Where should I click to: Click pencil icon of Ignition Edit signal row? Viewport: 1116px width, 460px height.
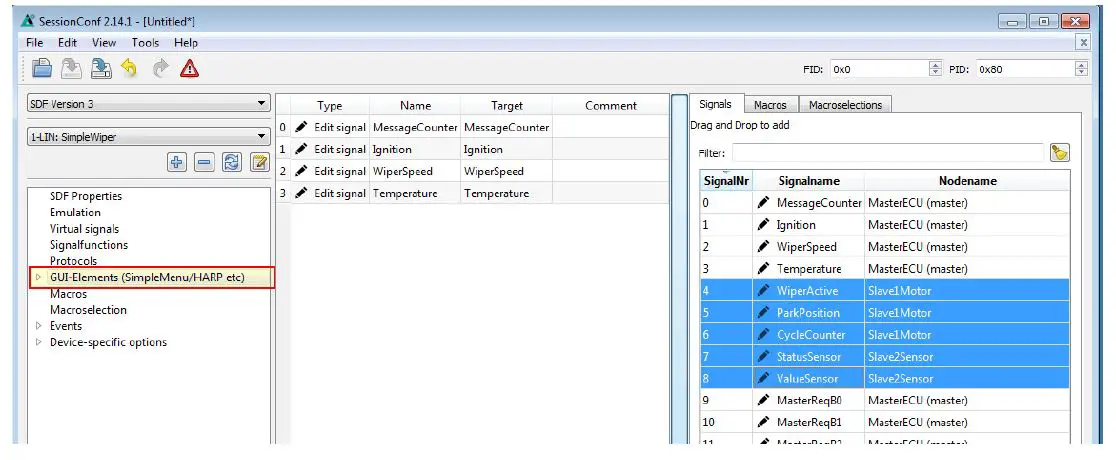302,150
